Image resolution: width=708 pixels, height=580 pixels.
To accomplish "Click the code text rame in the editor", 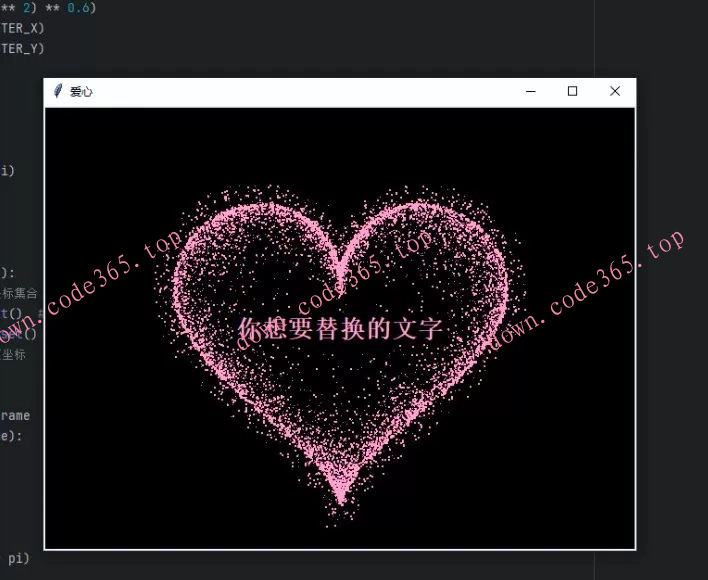I will tap(15, 415).
